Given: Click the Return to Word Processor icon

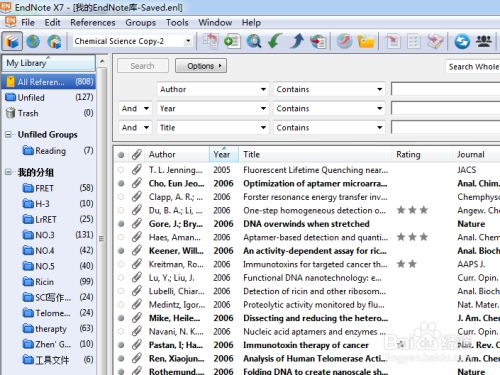Looking at the screenshot, I should [x=435, y=41].
